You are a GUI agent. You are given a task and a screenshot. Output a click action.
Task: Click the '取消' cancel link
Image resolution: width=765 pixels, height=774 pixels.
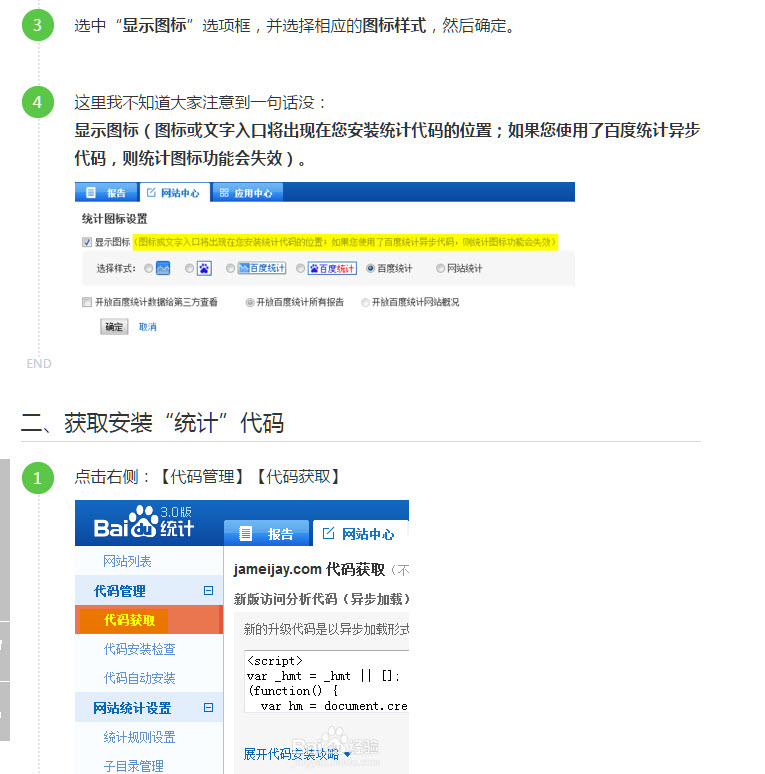(147, 327)
